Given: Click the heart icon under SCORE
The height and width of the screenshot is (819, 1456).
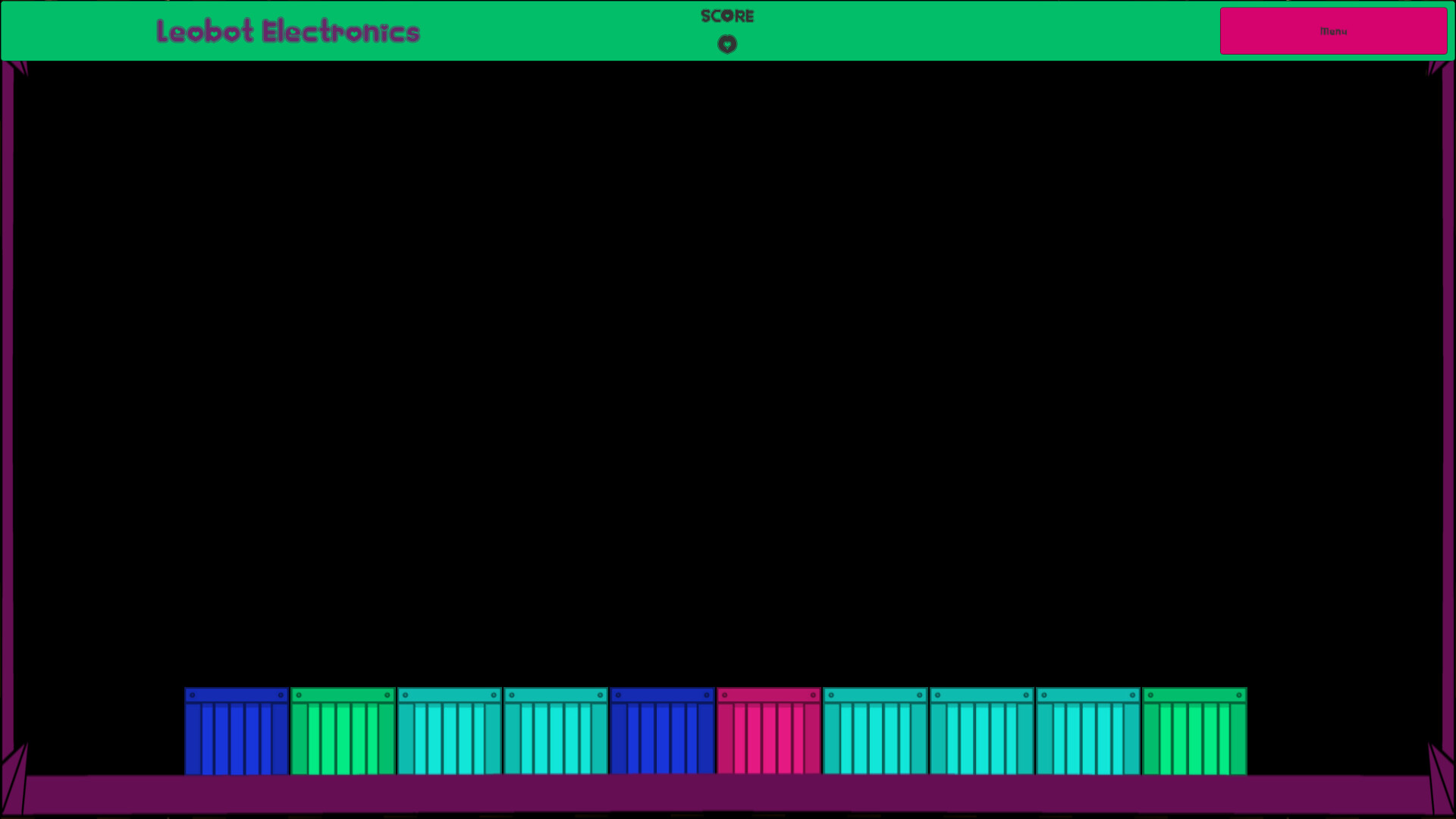Looking at the screenshot, I should pos(727,44).
